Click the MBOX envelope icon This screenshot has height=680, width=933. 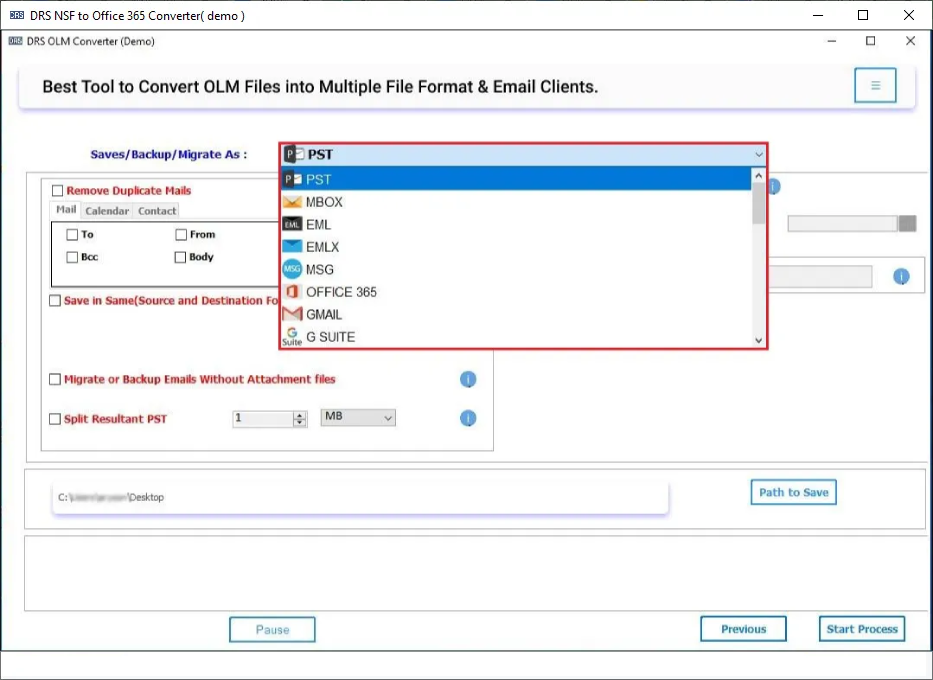point(292,202)
